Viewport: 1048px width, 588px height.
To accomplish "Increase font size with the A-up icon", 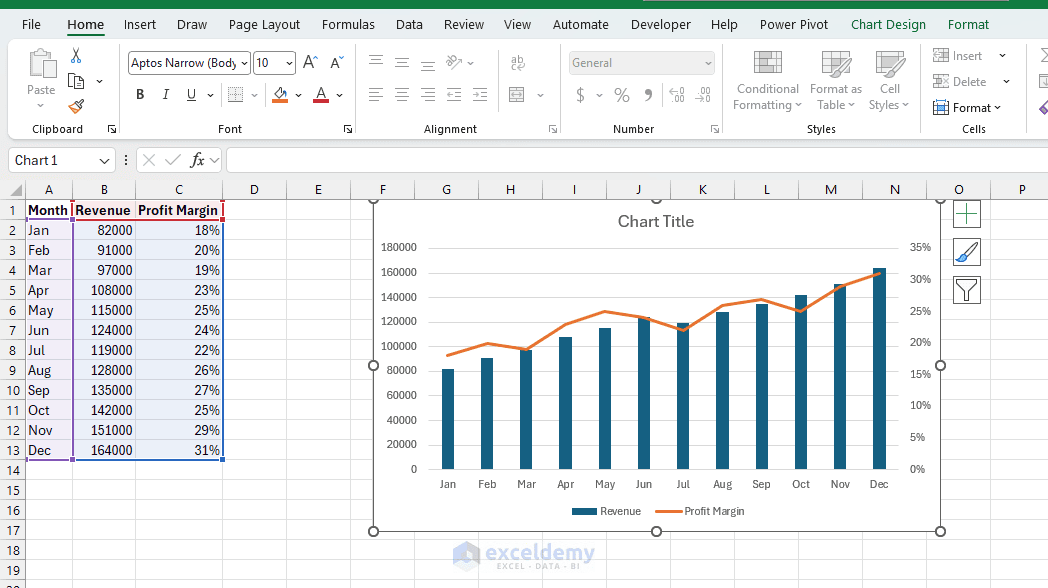I will point(310,63).
